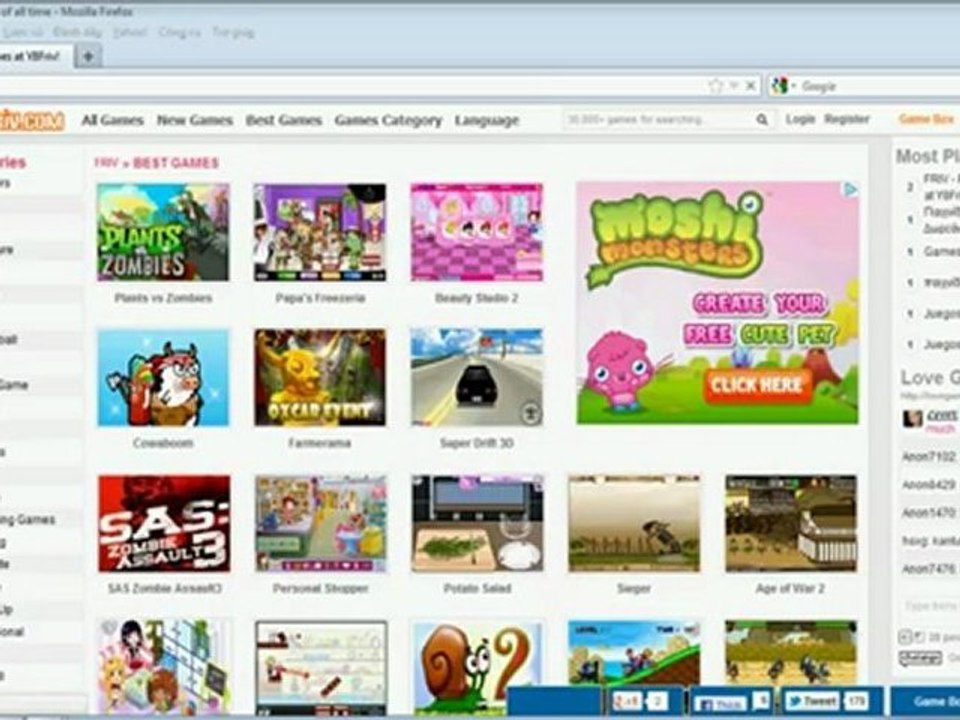Screen dimensions: 960x720
Task: Open the Google search engine selector icon
Action: coord(780,86)
